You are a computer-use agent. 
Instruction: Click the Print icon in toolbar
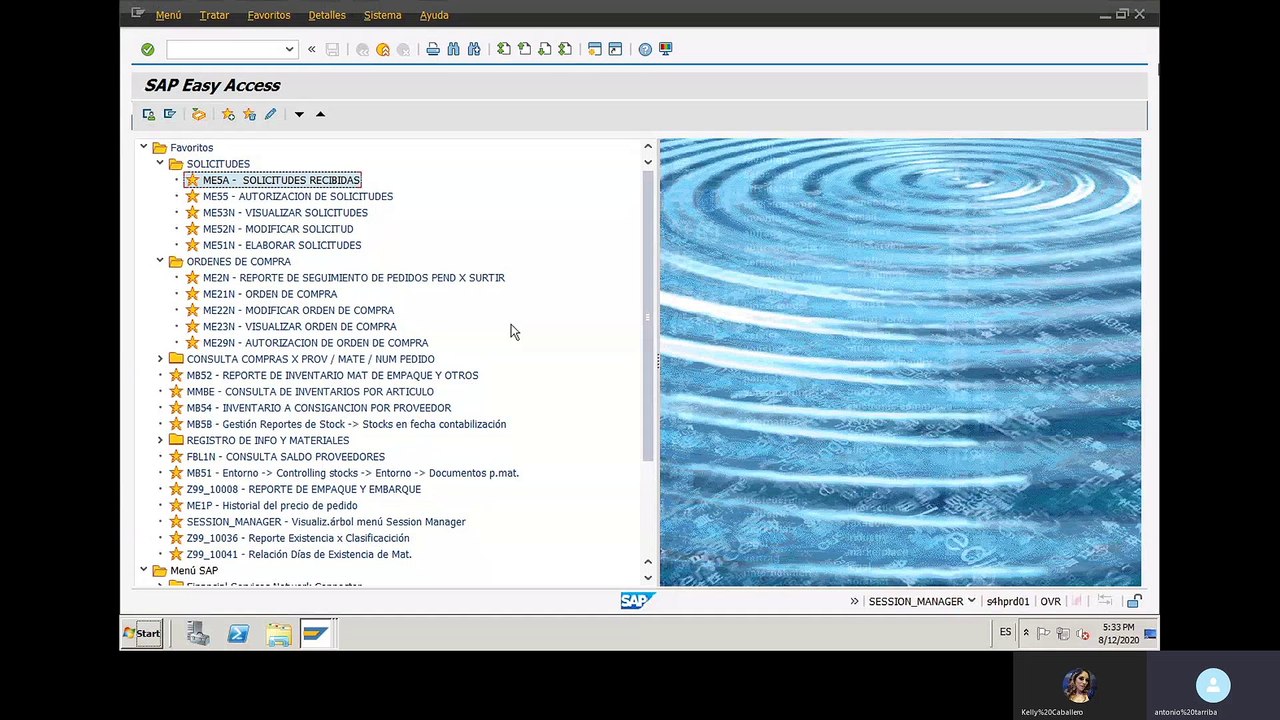pyautogui.click(x=433, y=49)
